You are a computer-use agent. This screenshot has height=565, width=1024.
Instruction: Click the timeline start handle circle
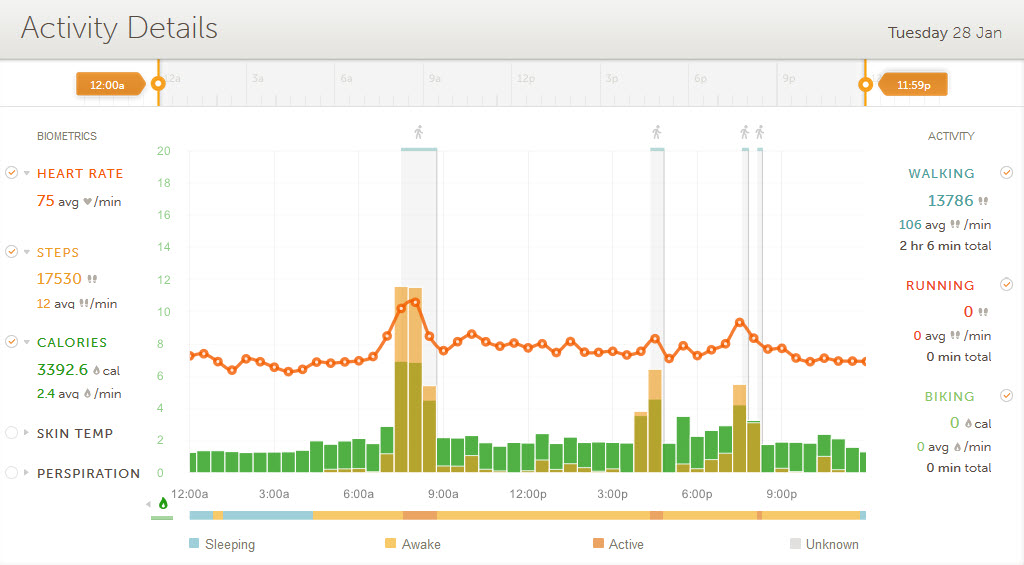157,85
